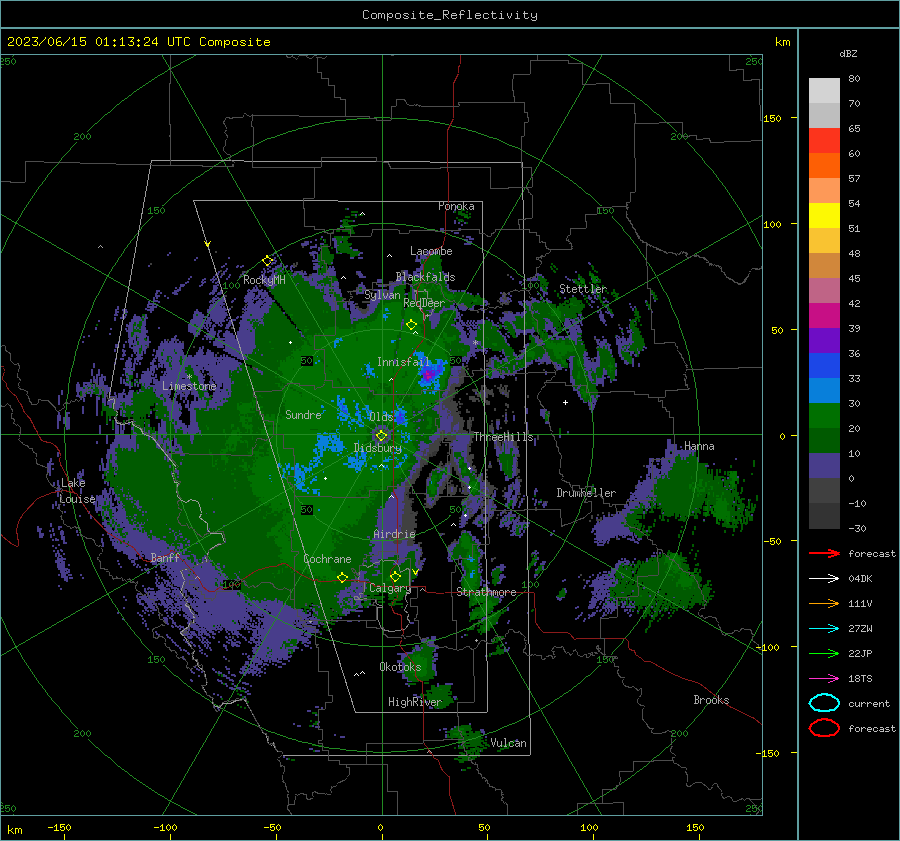Click the RockyMH label

coord(264,280)
